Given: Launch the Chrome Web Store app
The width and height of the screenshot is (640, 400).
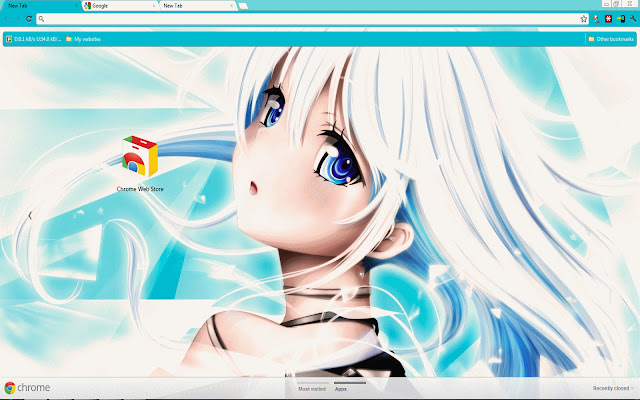Looking at the screenshot, I should (140, 156).
